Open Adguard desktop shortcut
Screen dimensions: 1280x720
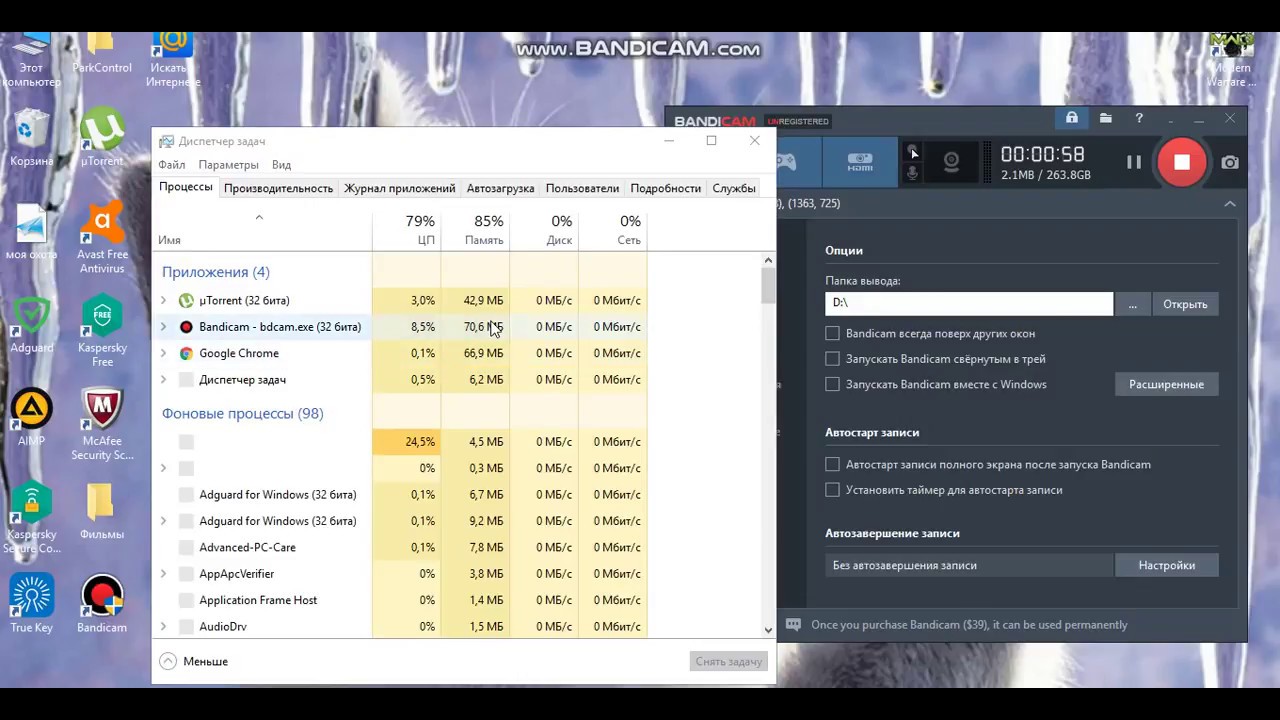point(31,326)
